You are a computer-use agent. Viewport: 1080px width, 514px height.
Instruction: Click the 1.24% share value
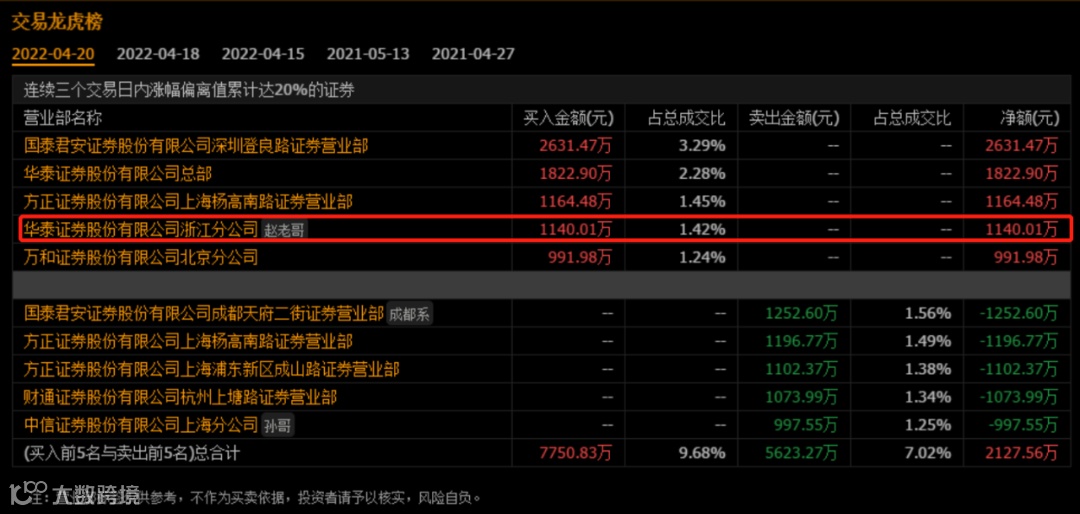(x=704, y=258)
